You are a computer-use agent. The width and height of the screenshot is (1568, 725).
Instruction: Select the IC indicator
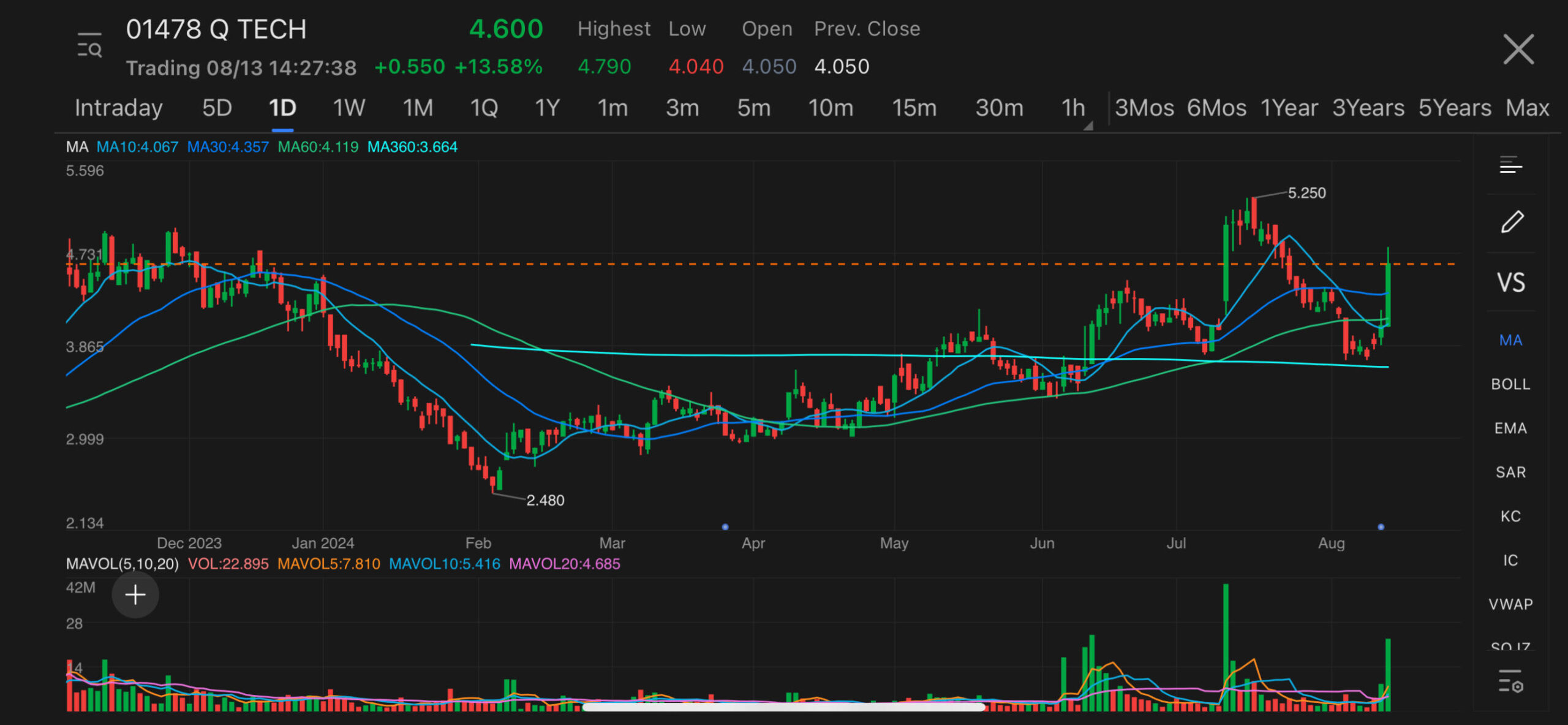coord(1510,560)
